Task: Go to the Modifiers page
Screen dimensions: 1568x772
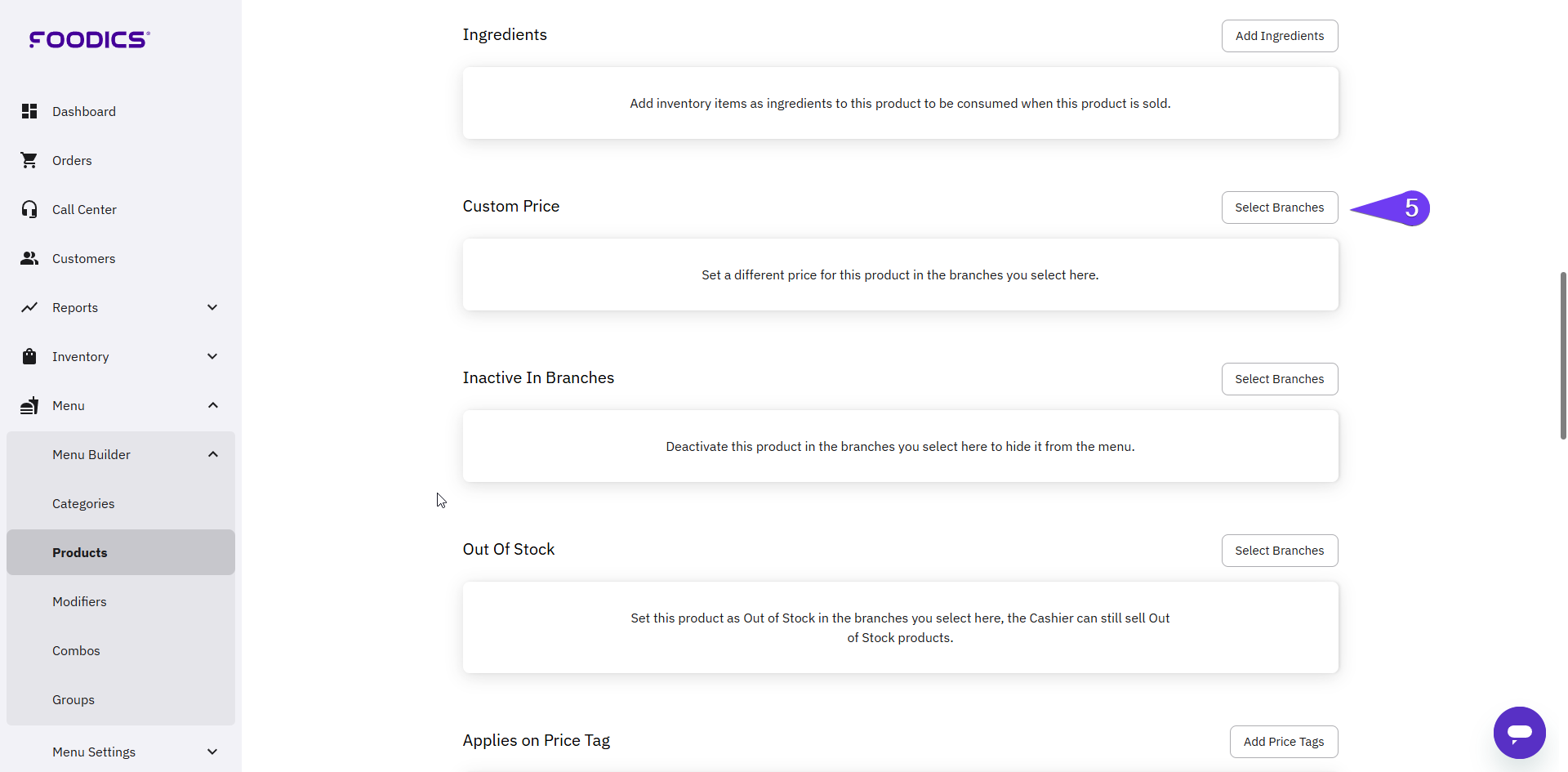Action: [79, 601]
